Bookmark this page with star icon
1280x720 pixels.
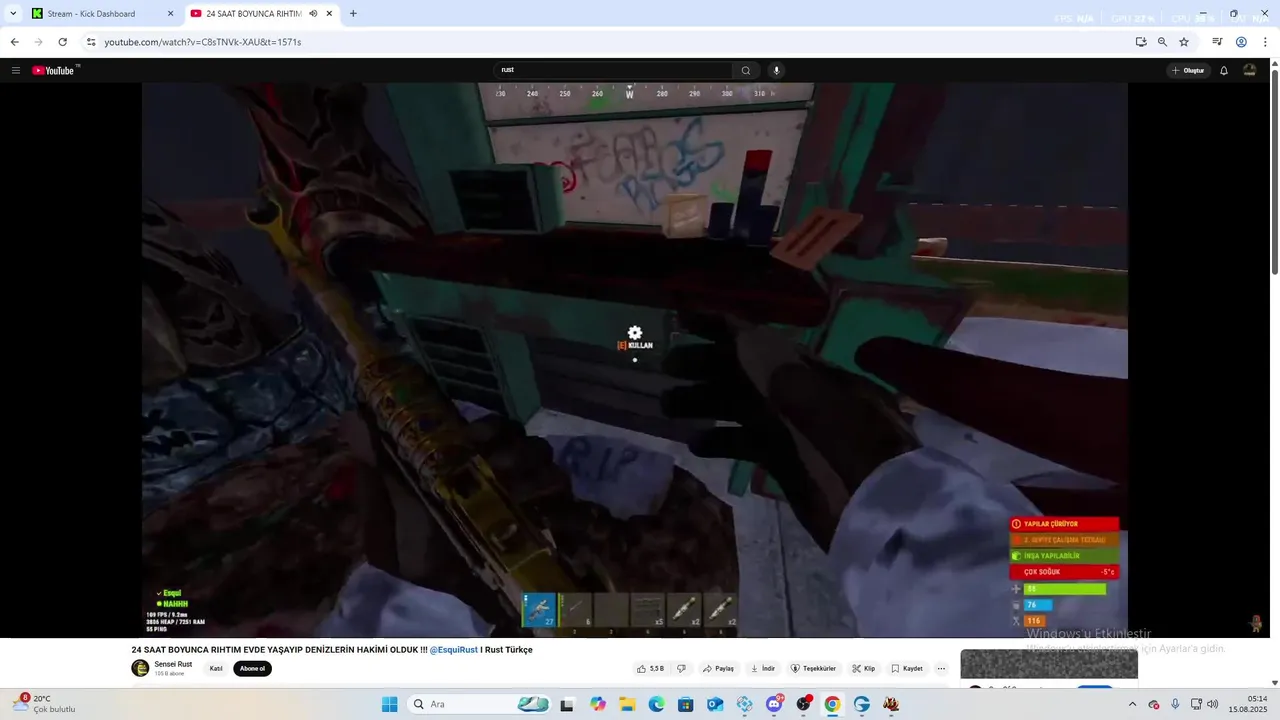click(1184, 42)
